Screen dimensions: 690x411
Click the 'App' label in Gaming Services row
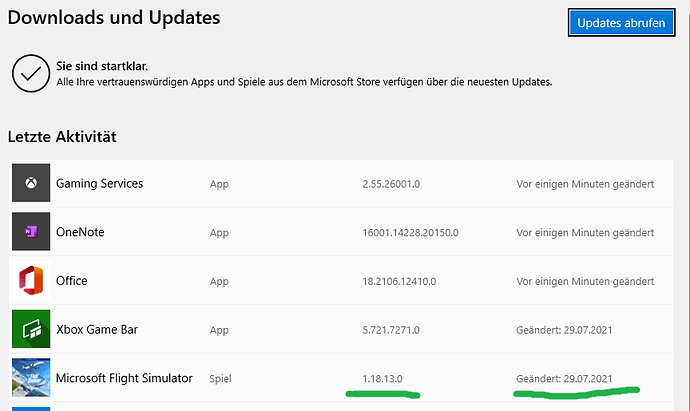coord(219,184)
